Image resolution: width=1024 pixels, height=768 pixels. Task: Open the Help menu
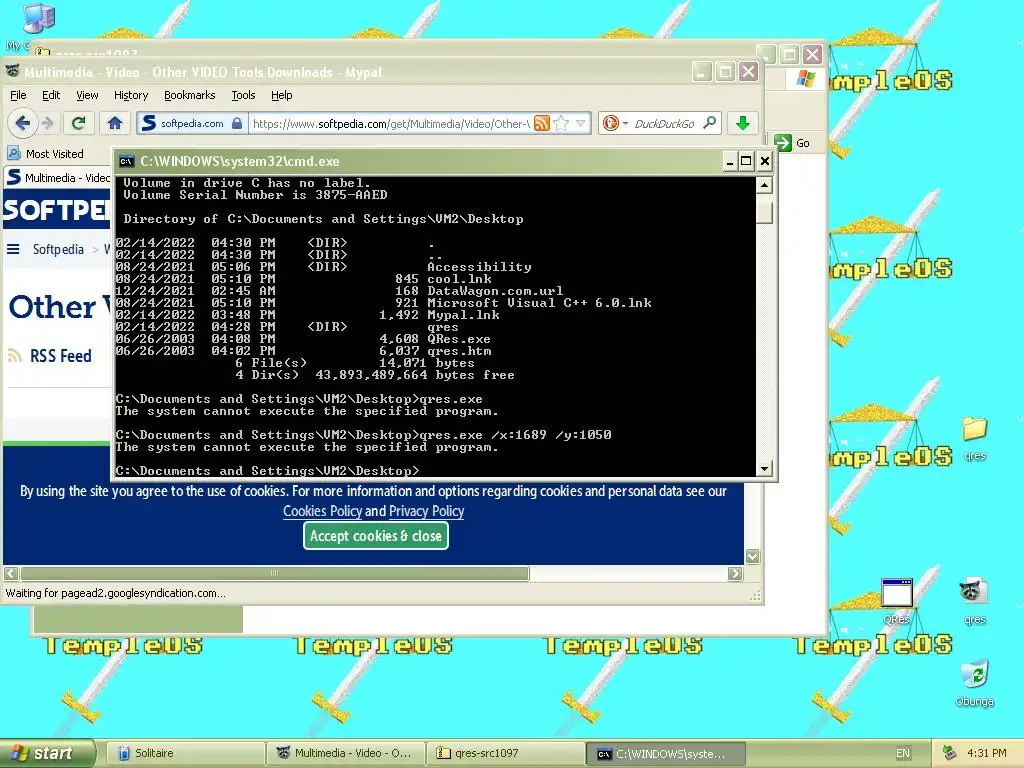pos(281,95)
